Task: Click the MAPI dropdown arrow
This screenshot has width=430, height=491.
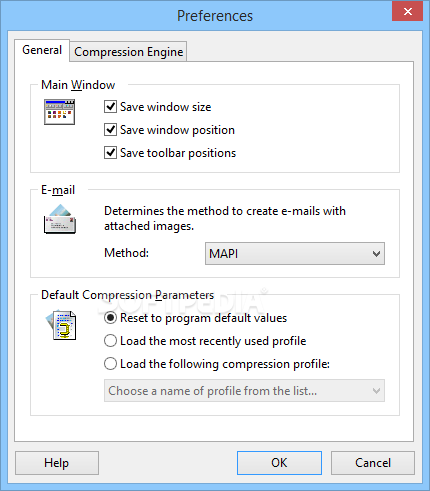Action: [376, 254]
